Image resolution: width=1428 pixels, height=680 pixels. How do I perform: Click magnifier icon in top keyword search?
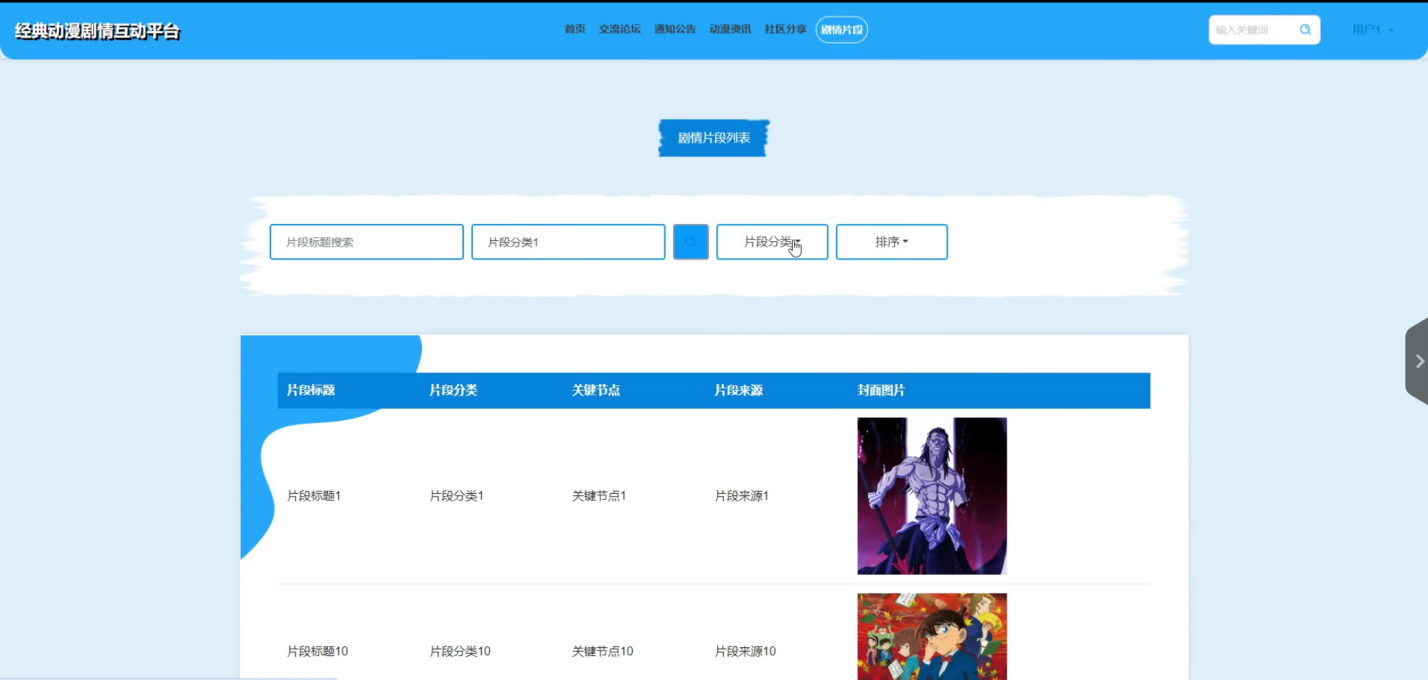click(x=1305, y=30)
